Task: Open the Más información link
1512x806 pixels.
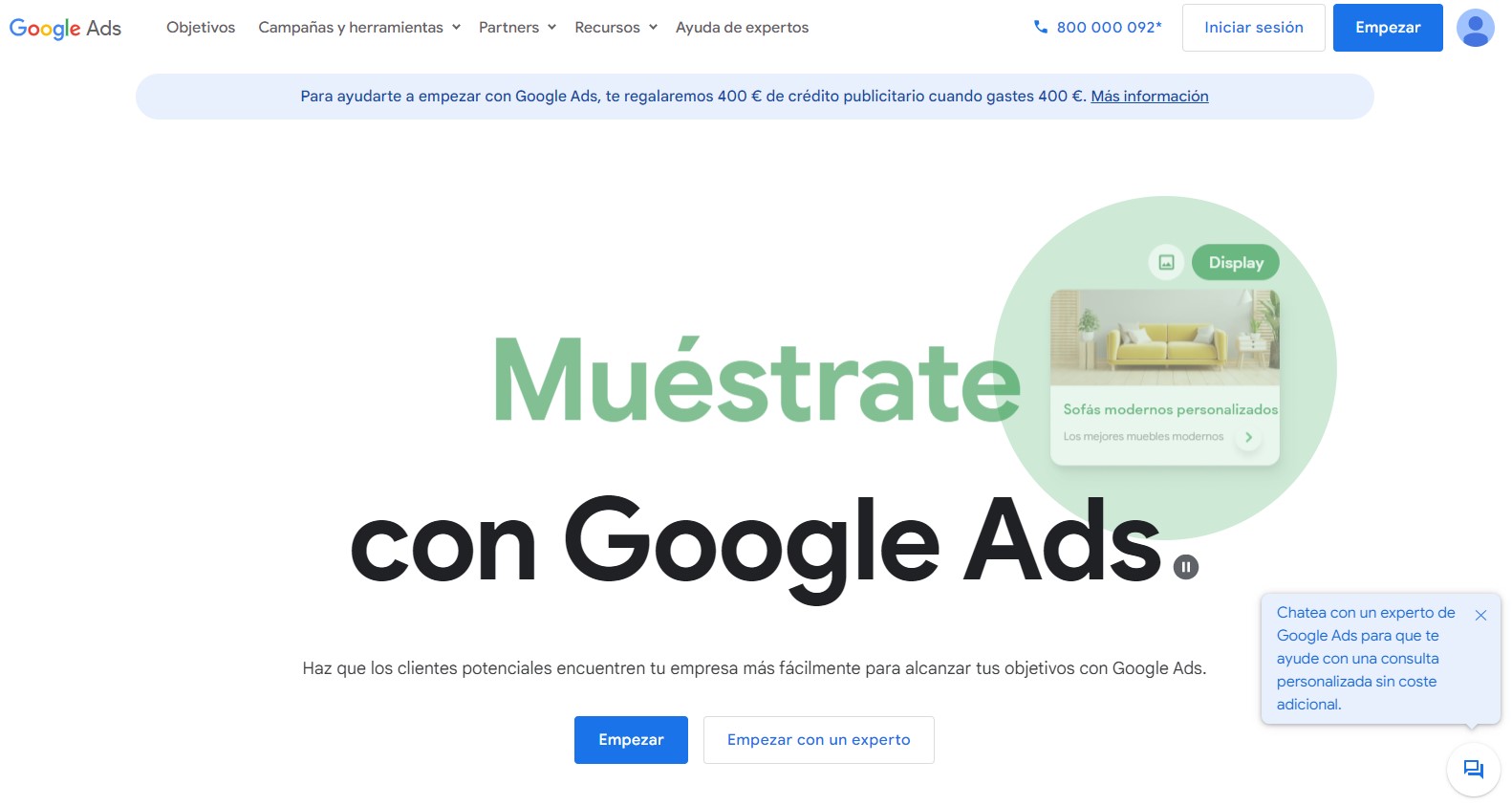Action: pos(1150,97)
